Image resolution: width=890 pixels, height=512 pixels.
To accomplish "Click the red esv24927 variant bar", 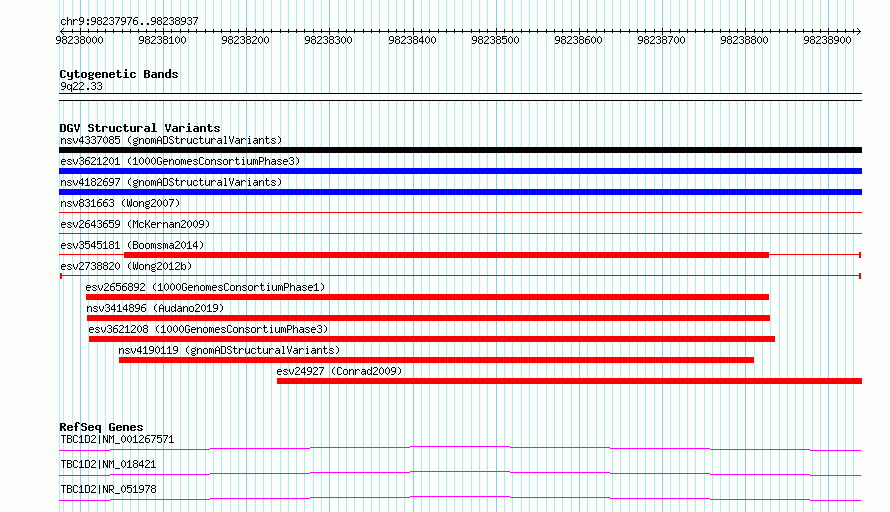I will click(569, 381).
